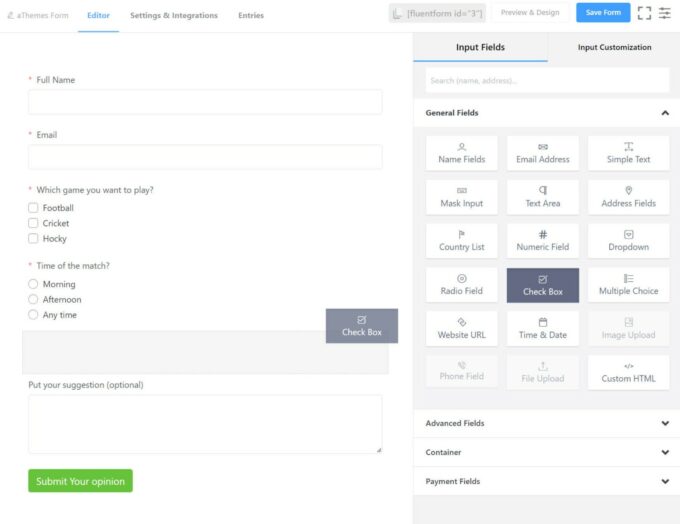Expand the Container section

[546, 452]
